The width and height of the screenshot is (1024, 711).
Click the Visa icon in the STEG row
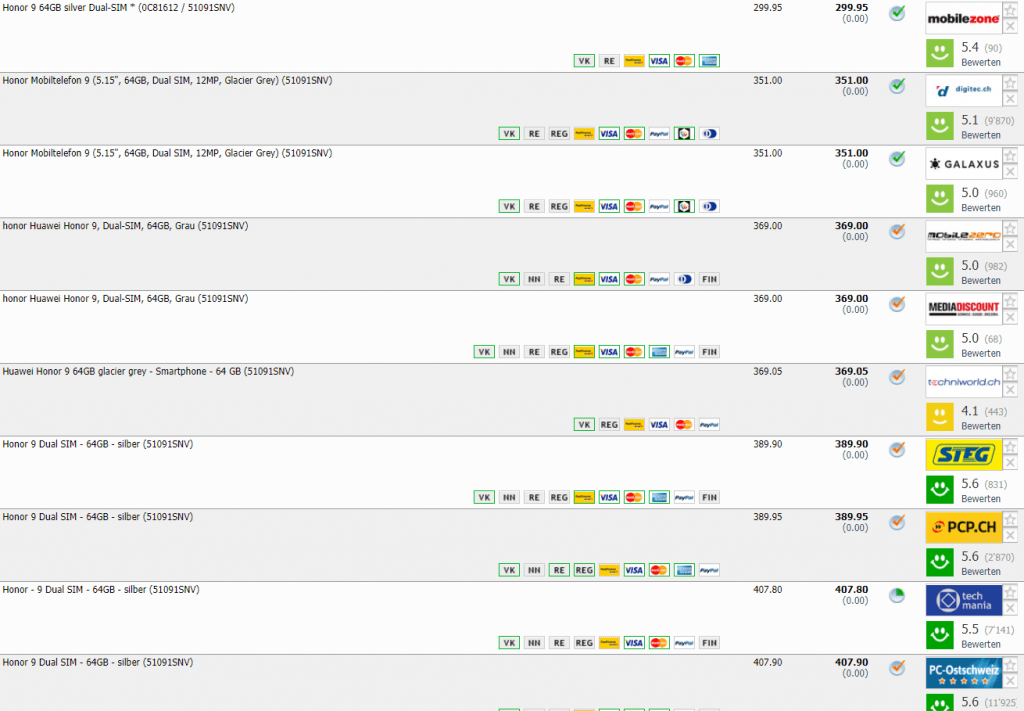coord(609,498)
